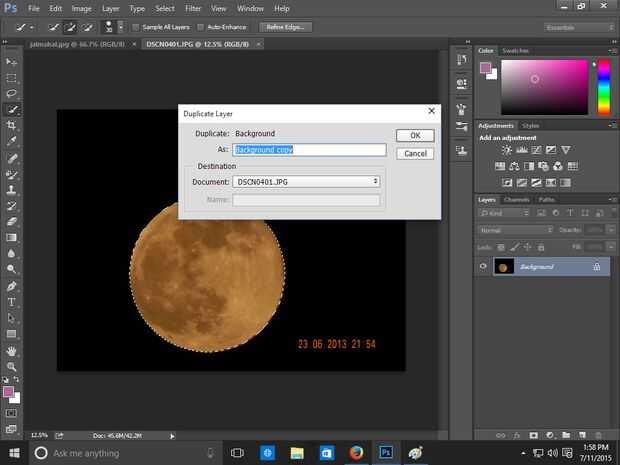Pick the Crop tool
This screenshot has width=620, height=465.
(12, 125)
